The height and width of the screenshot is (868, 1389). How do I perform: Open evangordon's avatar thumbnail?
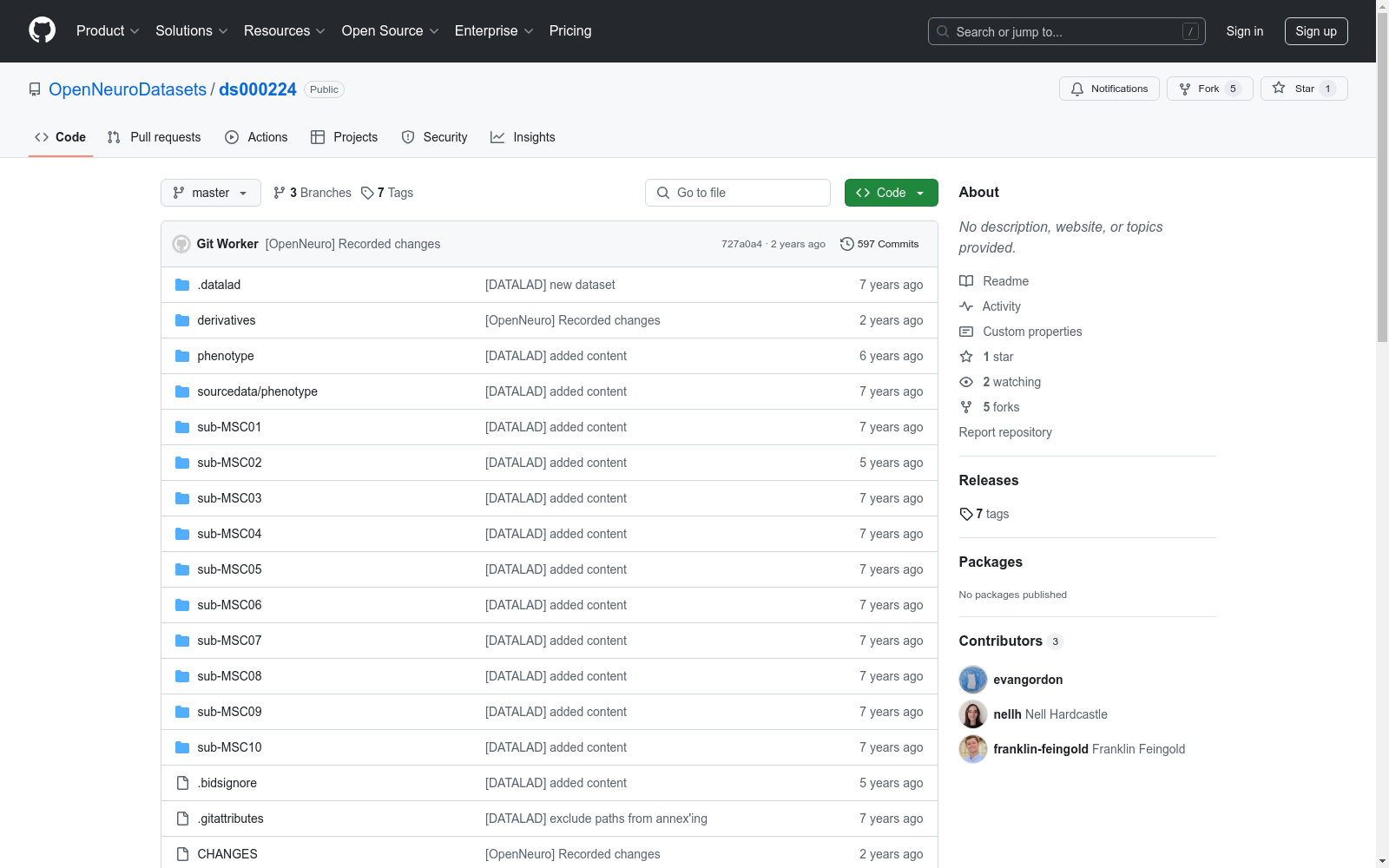[x=973, y=680]
